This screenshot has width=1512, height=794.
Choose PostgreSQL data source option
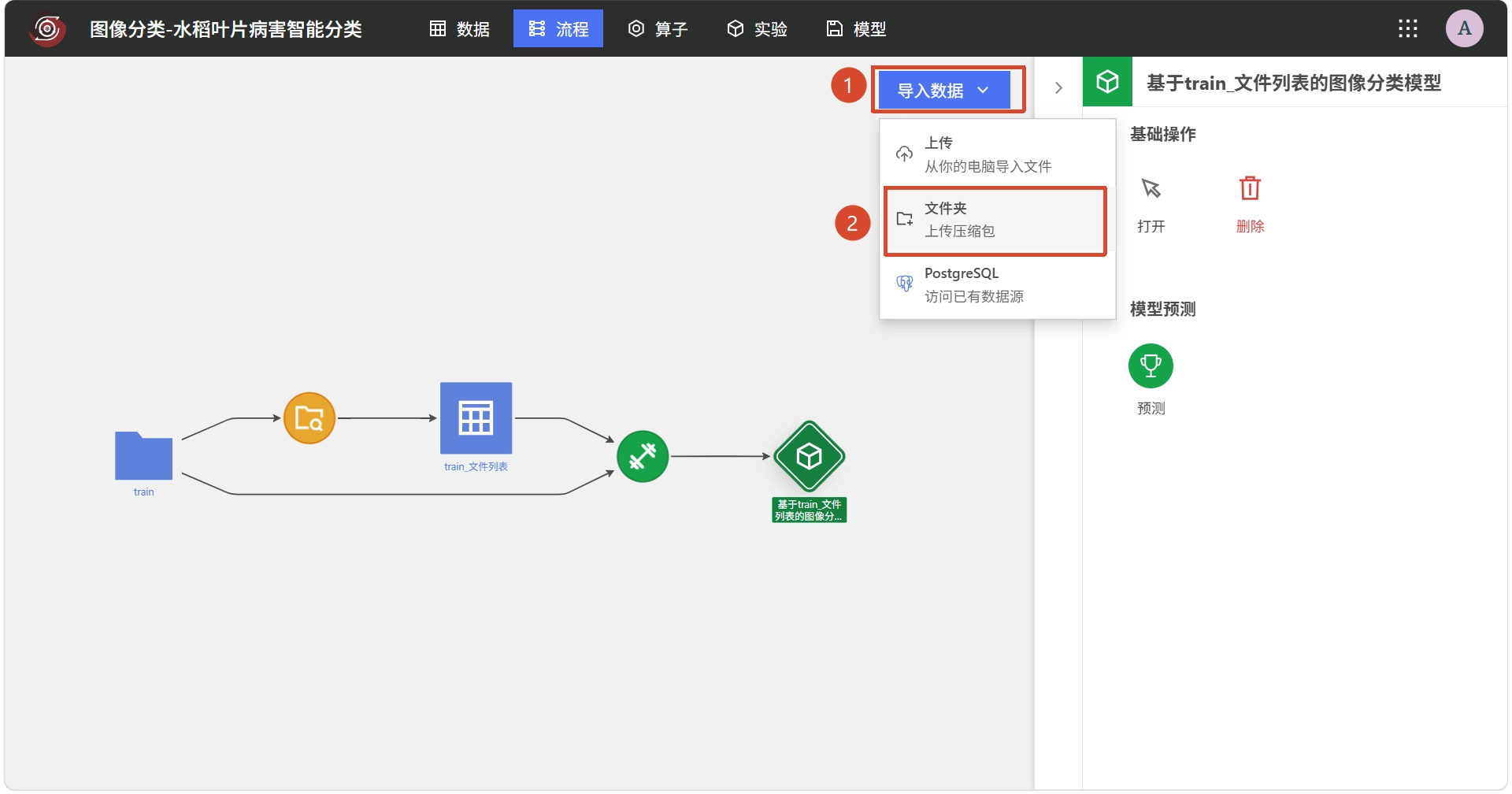point(997,285)
